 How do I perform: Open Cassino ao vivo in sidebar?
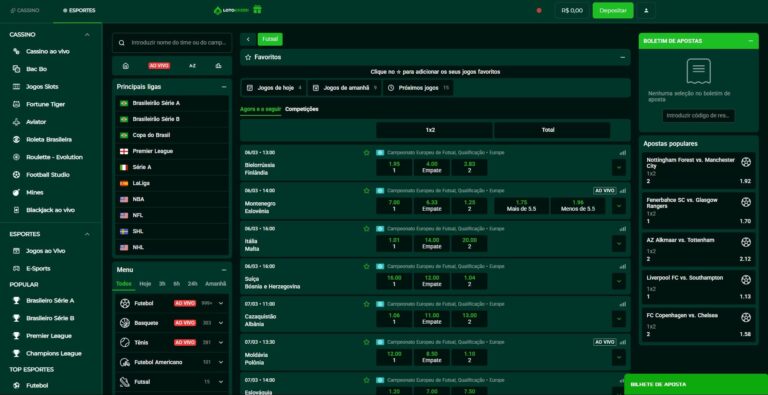click(x=47, y=51)
